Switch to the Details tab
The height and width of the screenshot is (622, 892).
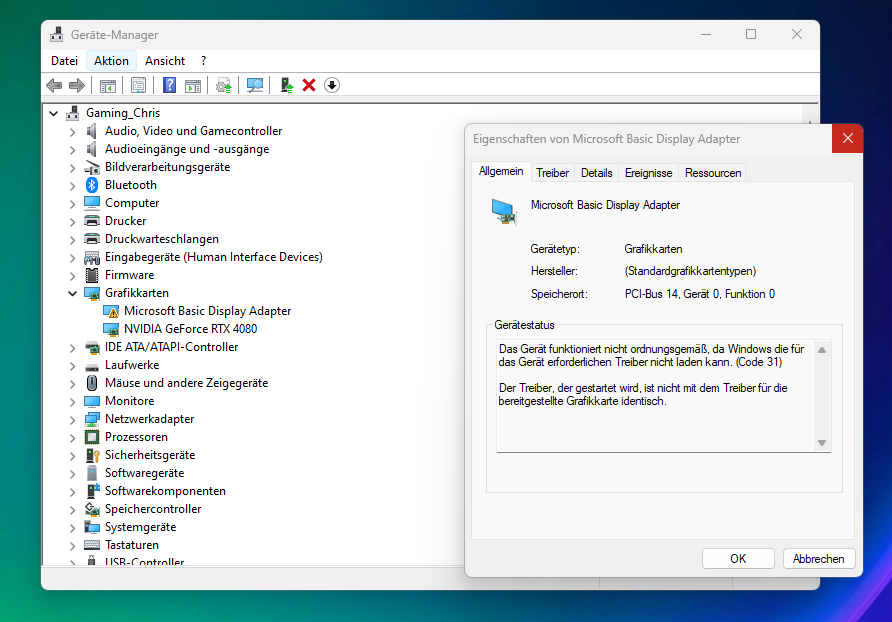pos(597,173)
